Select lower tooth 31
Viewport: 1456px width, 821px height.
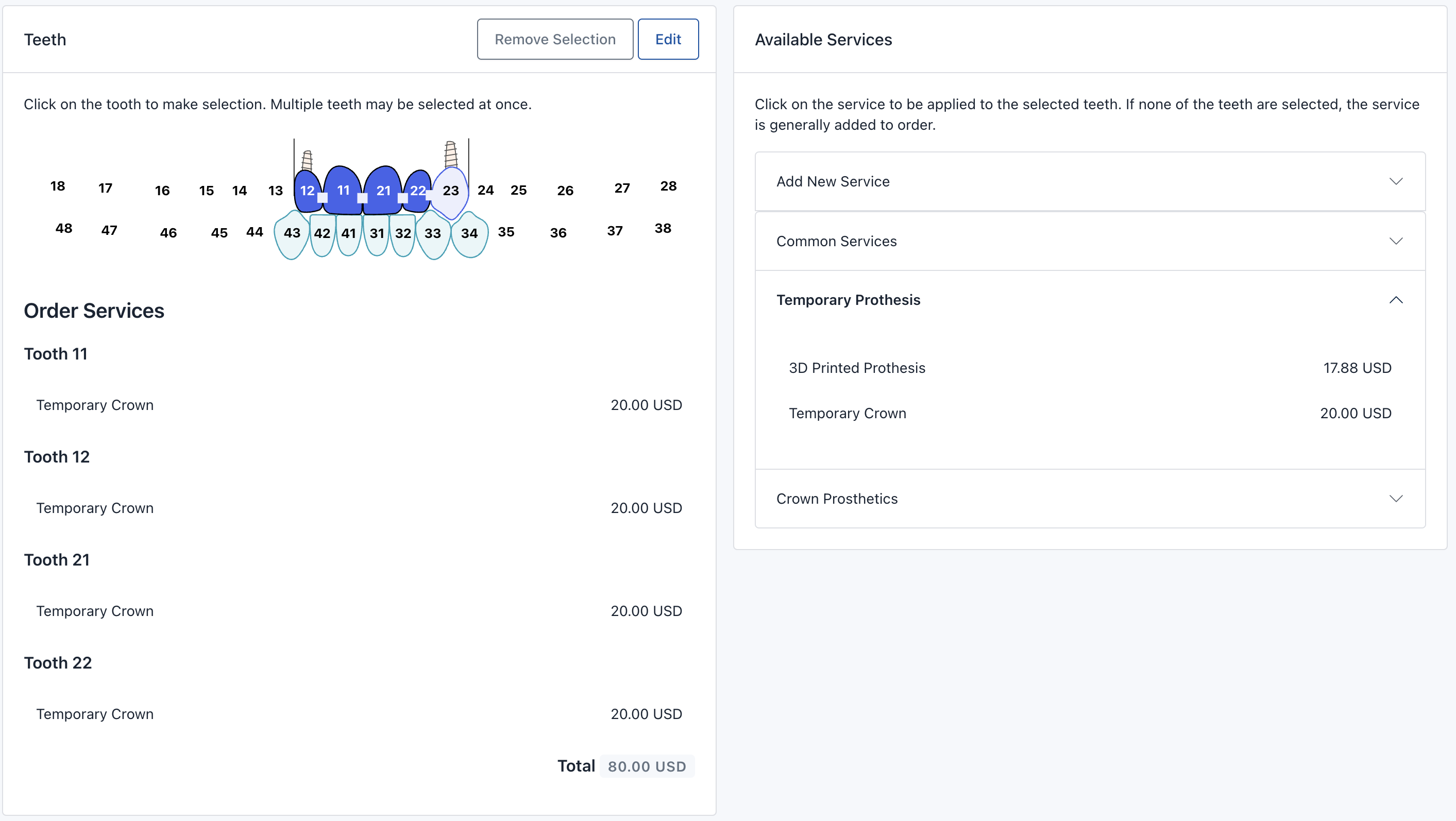pyautogui.click(x=377, y=233)
